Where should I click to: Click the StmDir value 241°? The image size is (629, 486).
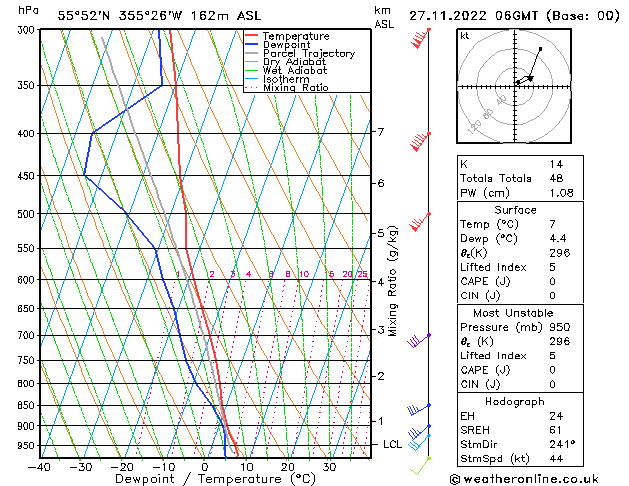tap(562, 445)
